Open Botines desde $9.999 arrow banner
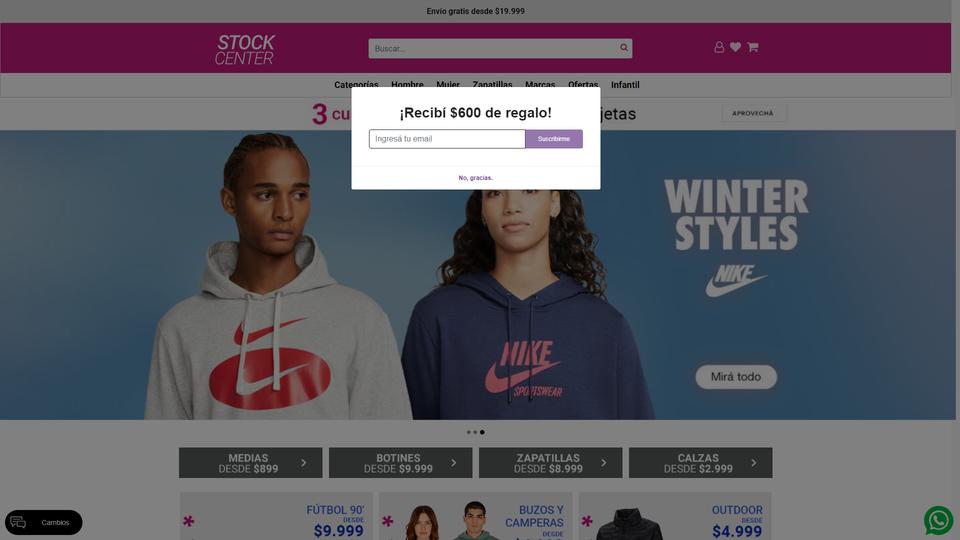Screen dimensions: 960x540 (400, 463)
